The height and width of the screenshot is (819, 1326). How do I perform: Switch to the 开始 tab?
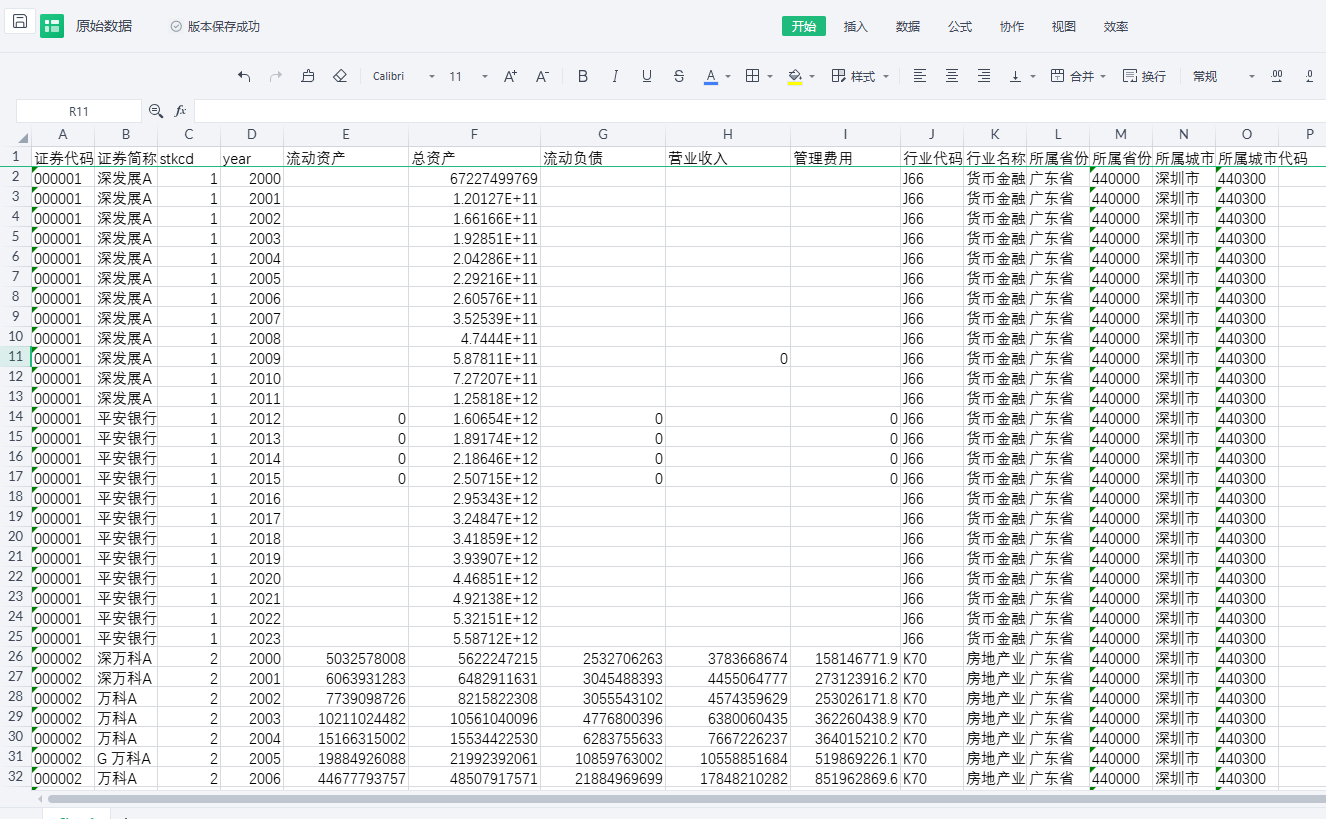tap(804, 26)
